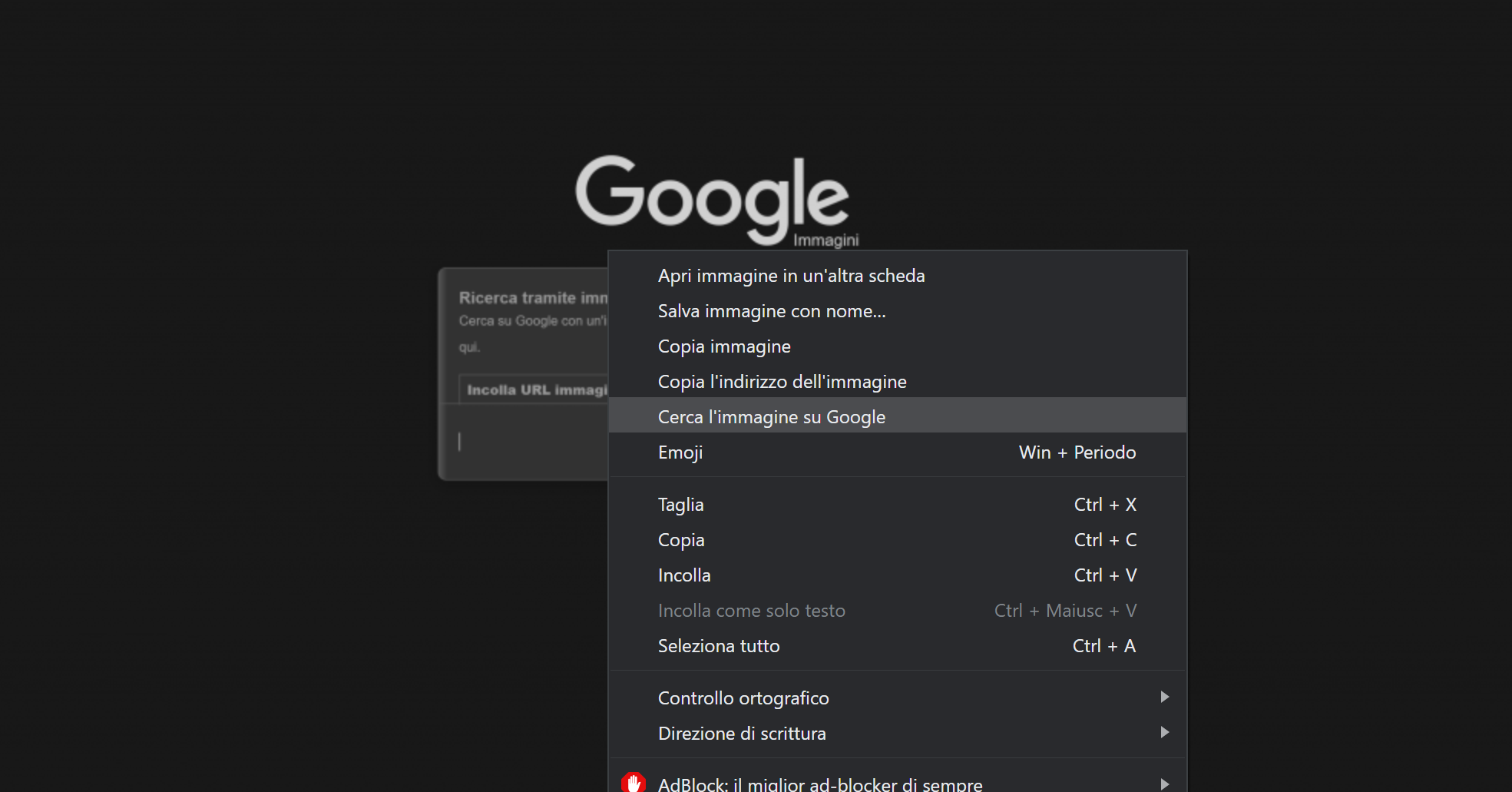Select 'Copia l'indirizzo dell'immagine'
This screenshot has height=792, width=1512.
[782, 381]
